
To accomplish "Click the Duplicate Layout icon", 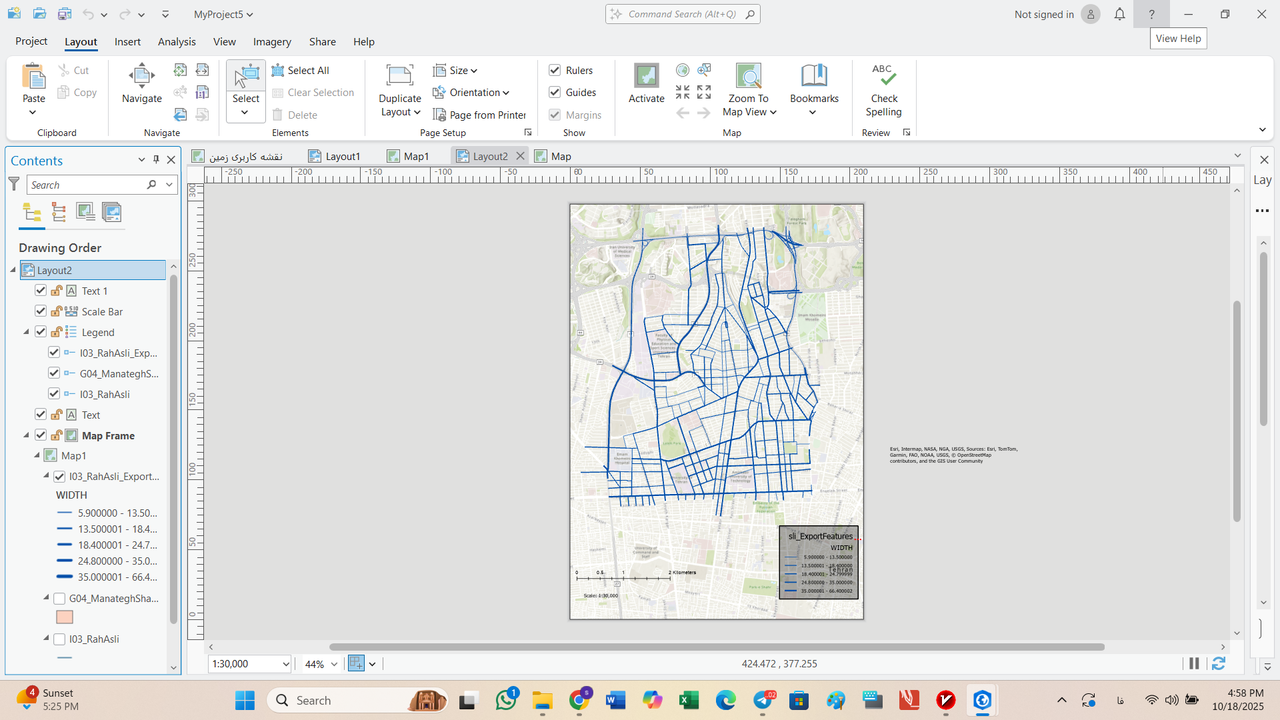I will (x=400, y=77).
